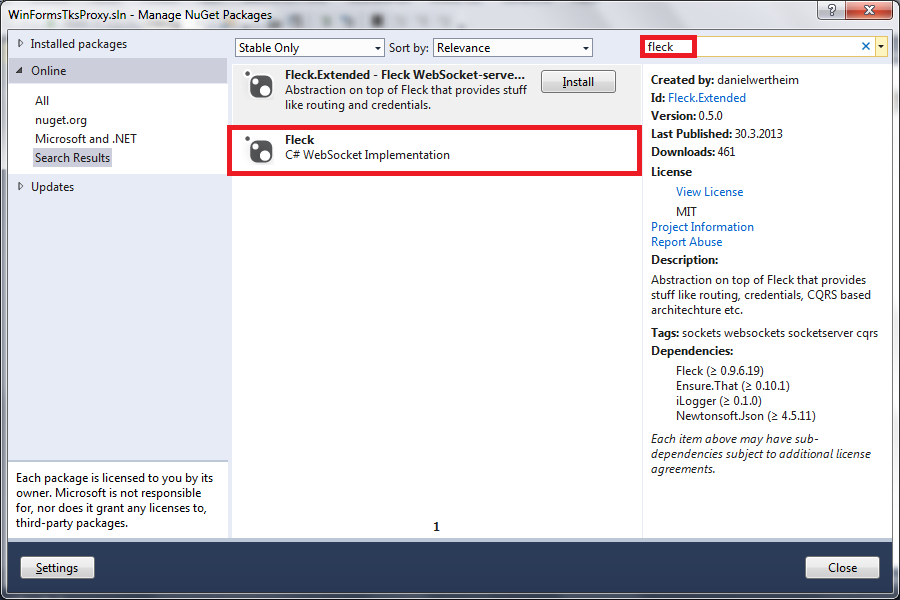Select Microsoft and .NET source
Screen dimensions: 900x600
coord(86,139)
